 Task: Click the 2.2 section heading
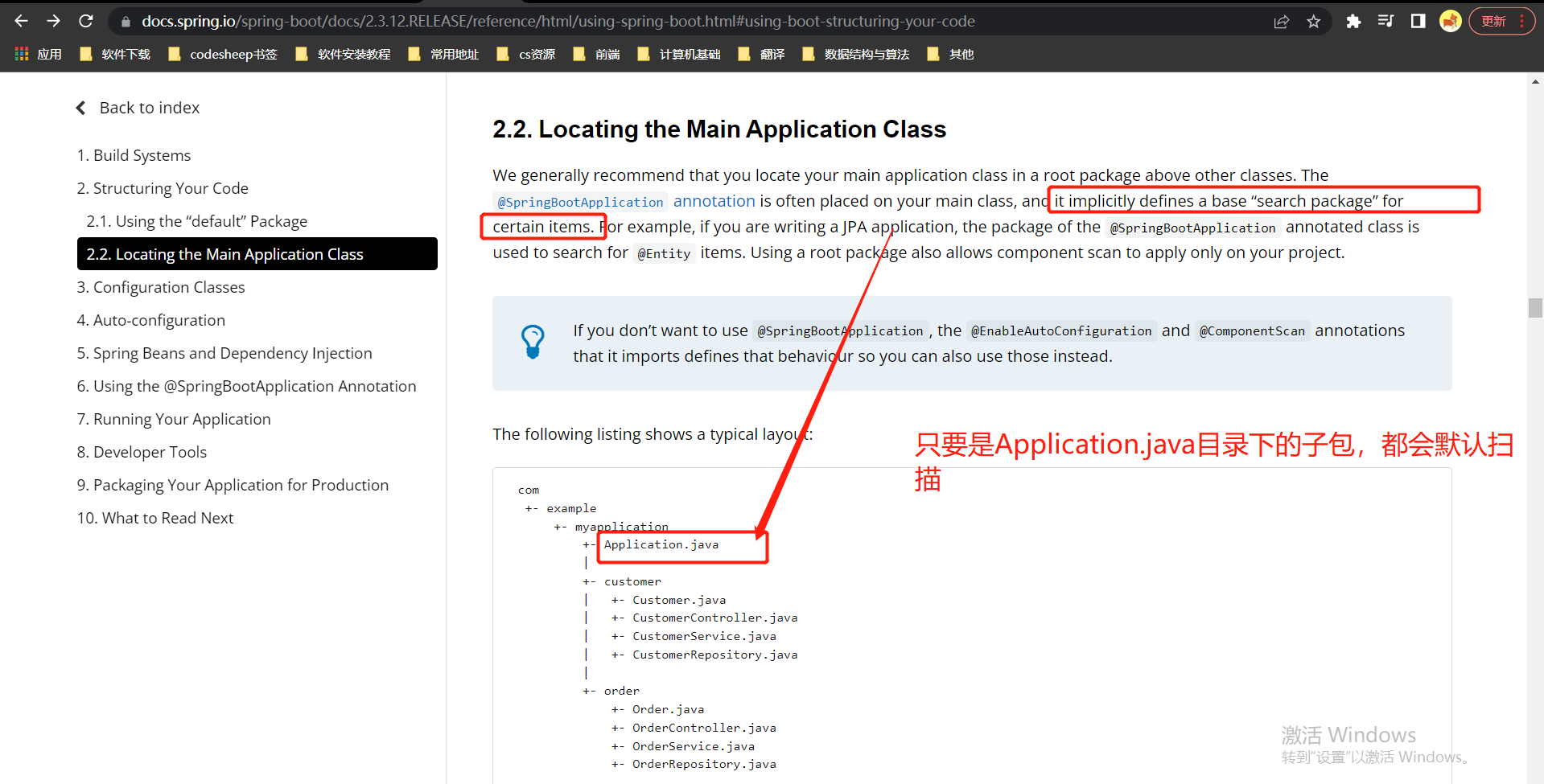pos(719,129)
